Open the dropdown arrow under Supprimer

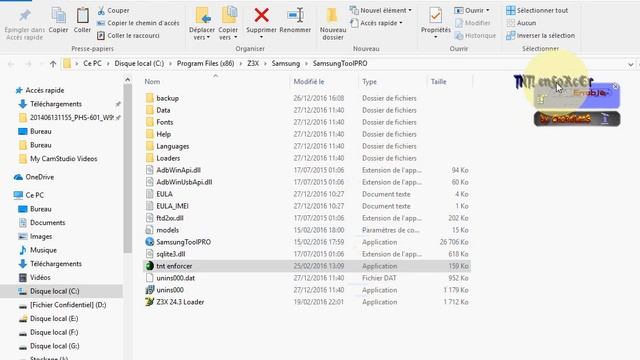pyautogui.click(x=261, y=38)
